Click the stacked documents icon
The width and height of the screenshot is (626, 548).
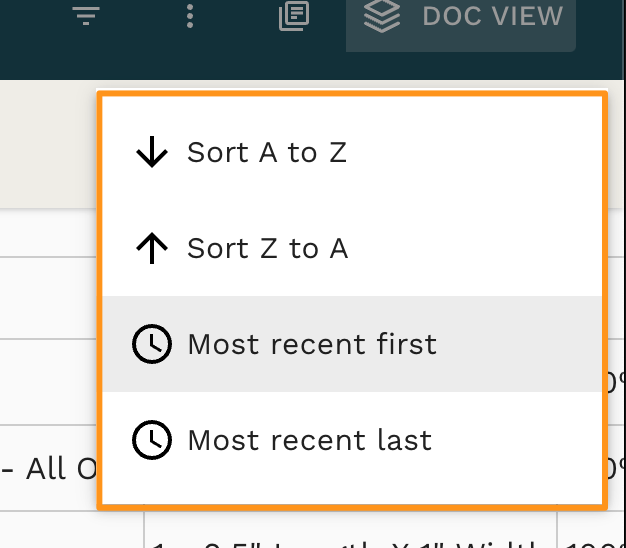pos(294,16)
